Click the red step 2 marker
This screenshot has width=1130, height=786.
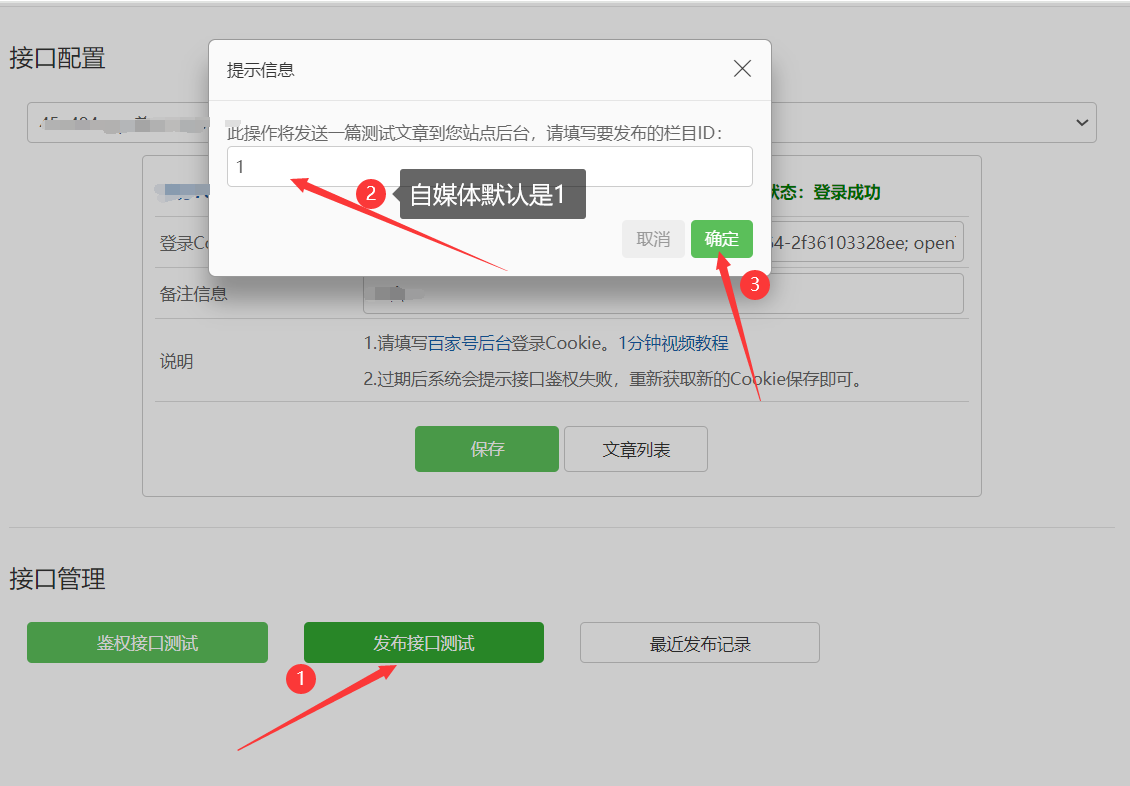tap(371, 194)
